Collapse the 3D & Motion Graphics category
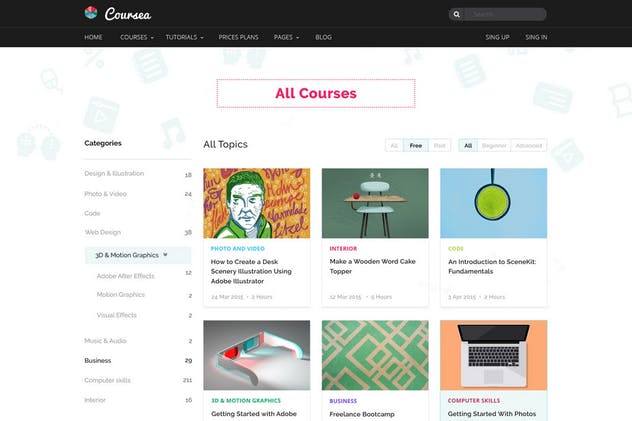This screenshot has height=421, width=632. pyautogui.click(x=138, y=255)
